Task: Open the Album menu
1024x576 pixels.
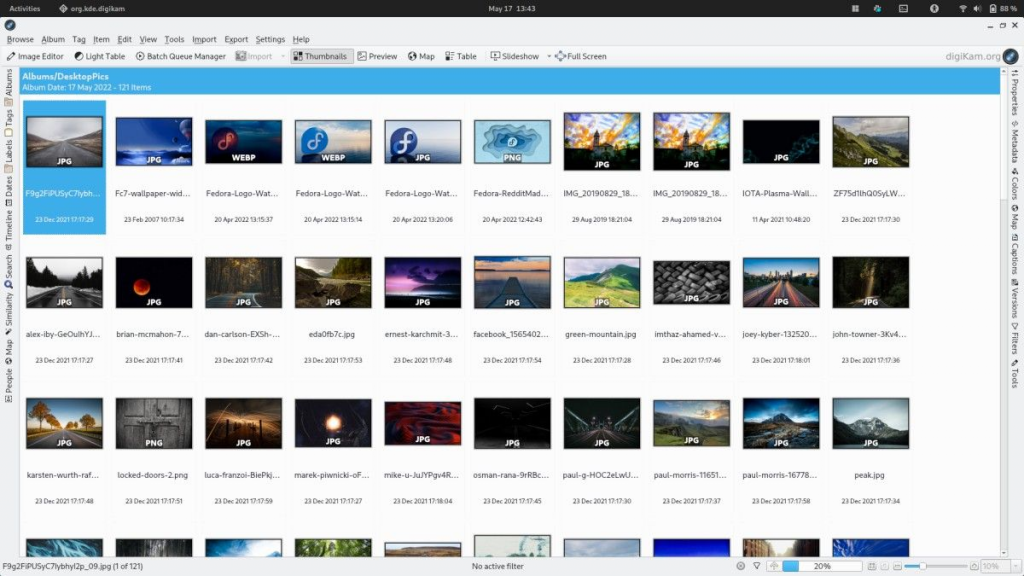Action: (53, 39)
